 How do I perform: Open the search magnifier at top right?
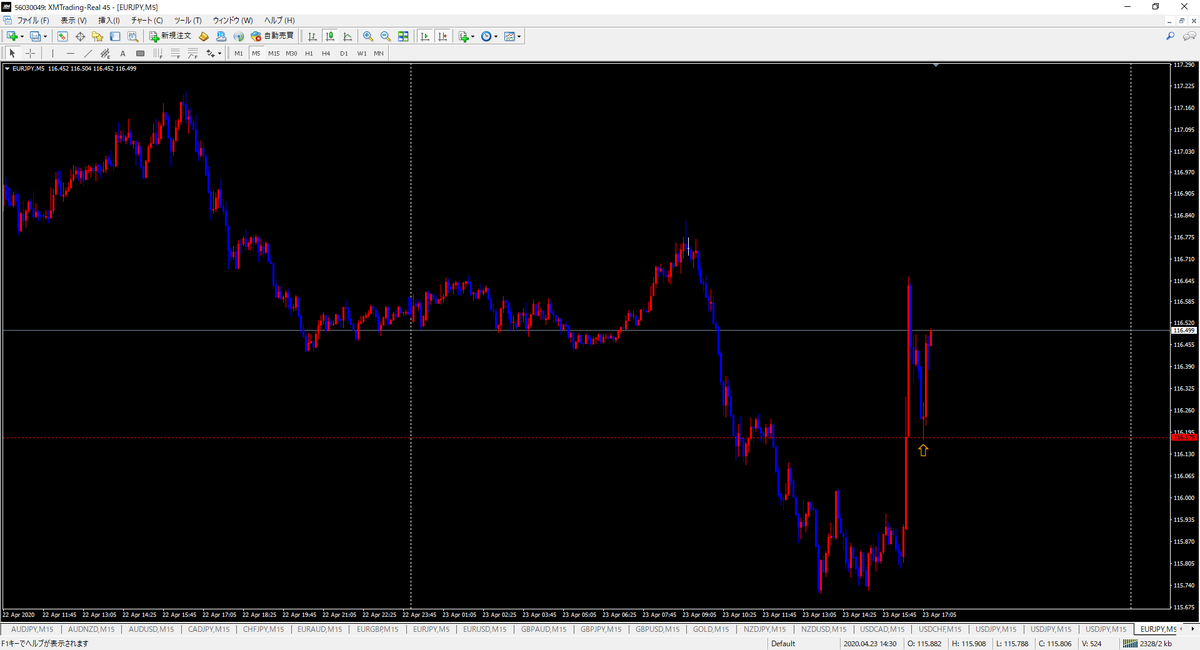pyautogui.click(x=1170, y=36)
